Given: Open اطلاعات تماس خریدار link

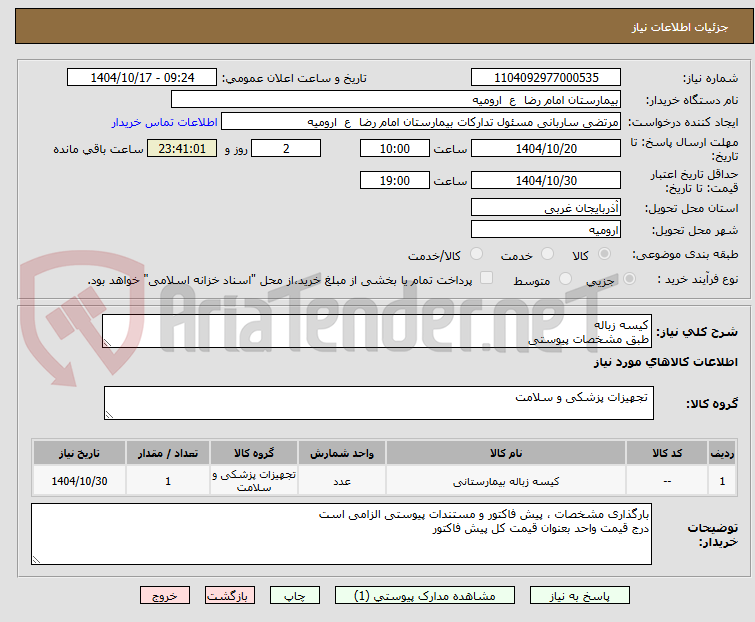Looking at the screenshot, I should tap(165, 122).
